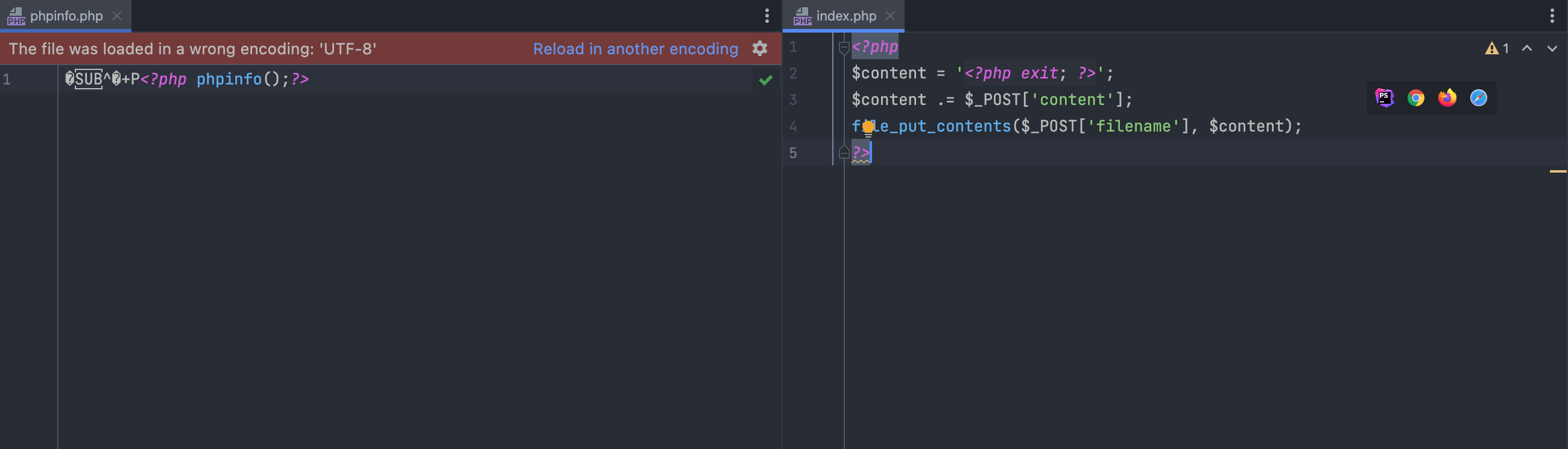Click file_put_contents function name
This screenshot has height=449, width=1568.
point(931,126)
